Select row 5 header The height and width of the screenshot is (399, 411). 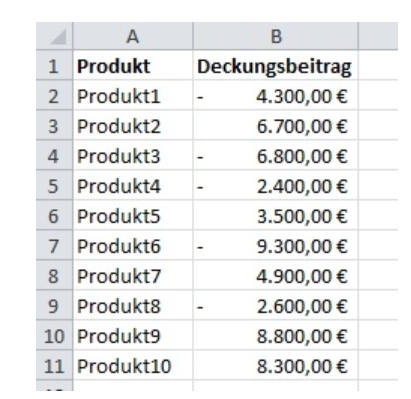[54, 185]
